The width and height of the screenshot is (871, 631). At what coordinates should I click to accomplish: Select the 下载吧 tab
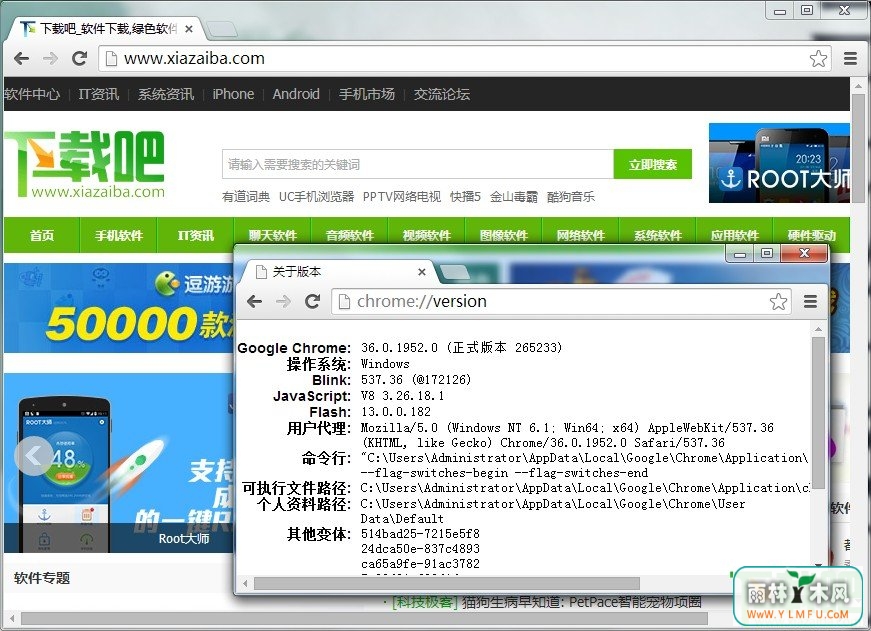coord(106,29)
